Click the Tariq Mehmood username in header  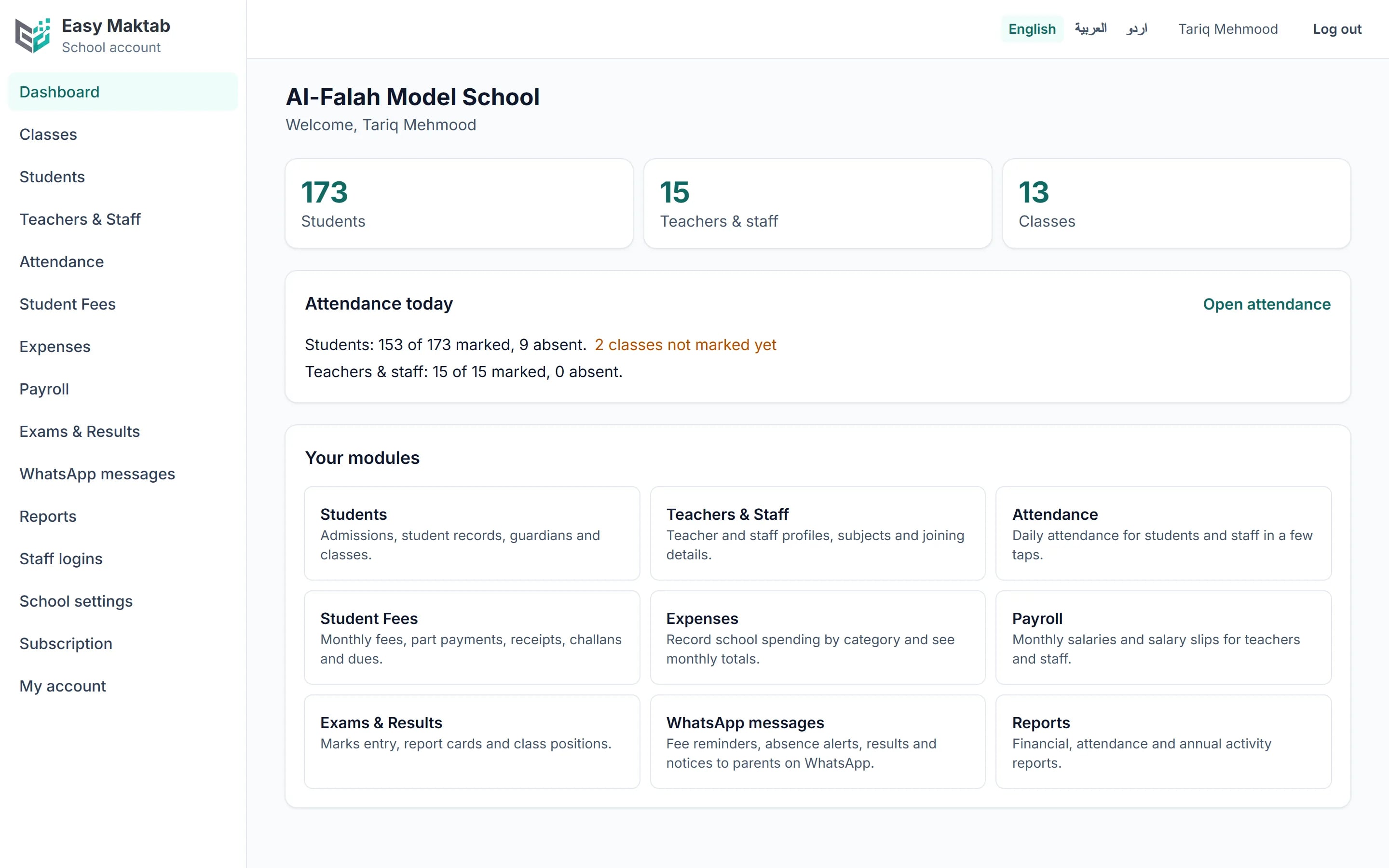(1228, 29)
